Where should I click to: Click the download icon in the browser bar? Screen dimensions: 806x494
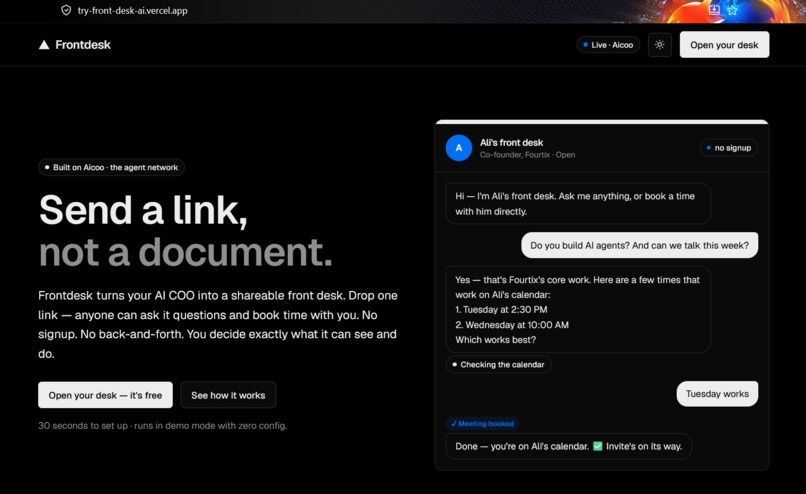pyautogui.click(x=715, y=9)
